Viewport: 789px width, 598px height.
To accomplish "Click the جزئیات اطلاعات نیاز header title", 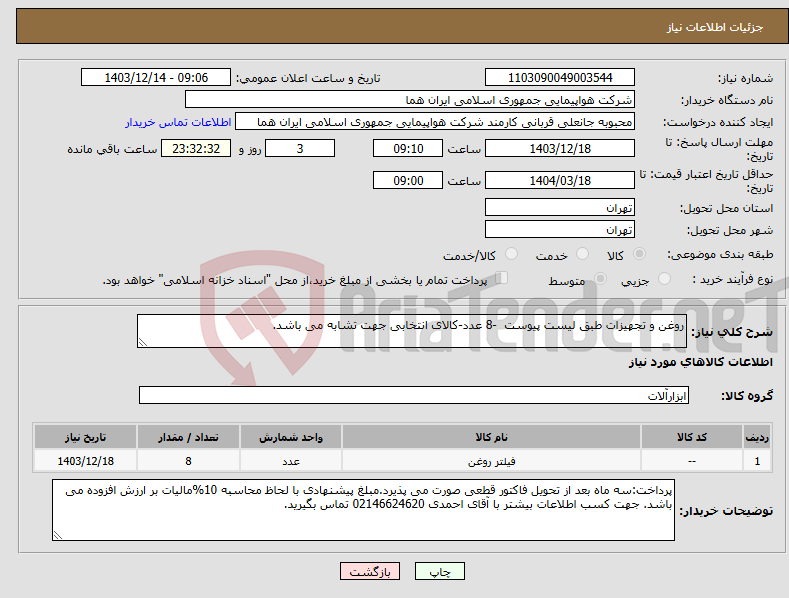I will coord(715,27).
